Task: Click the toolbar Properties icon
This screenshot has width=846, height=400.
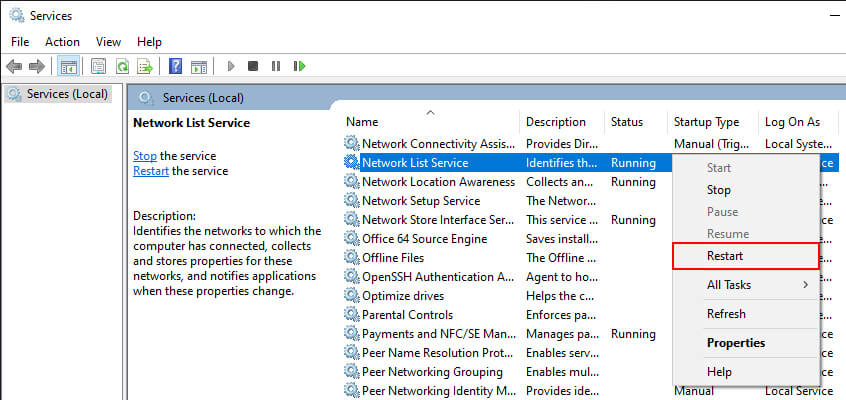Action: coord(98,66)
